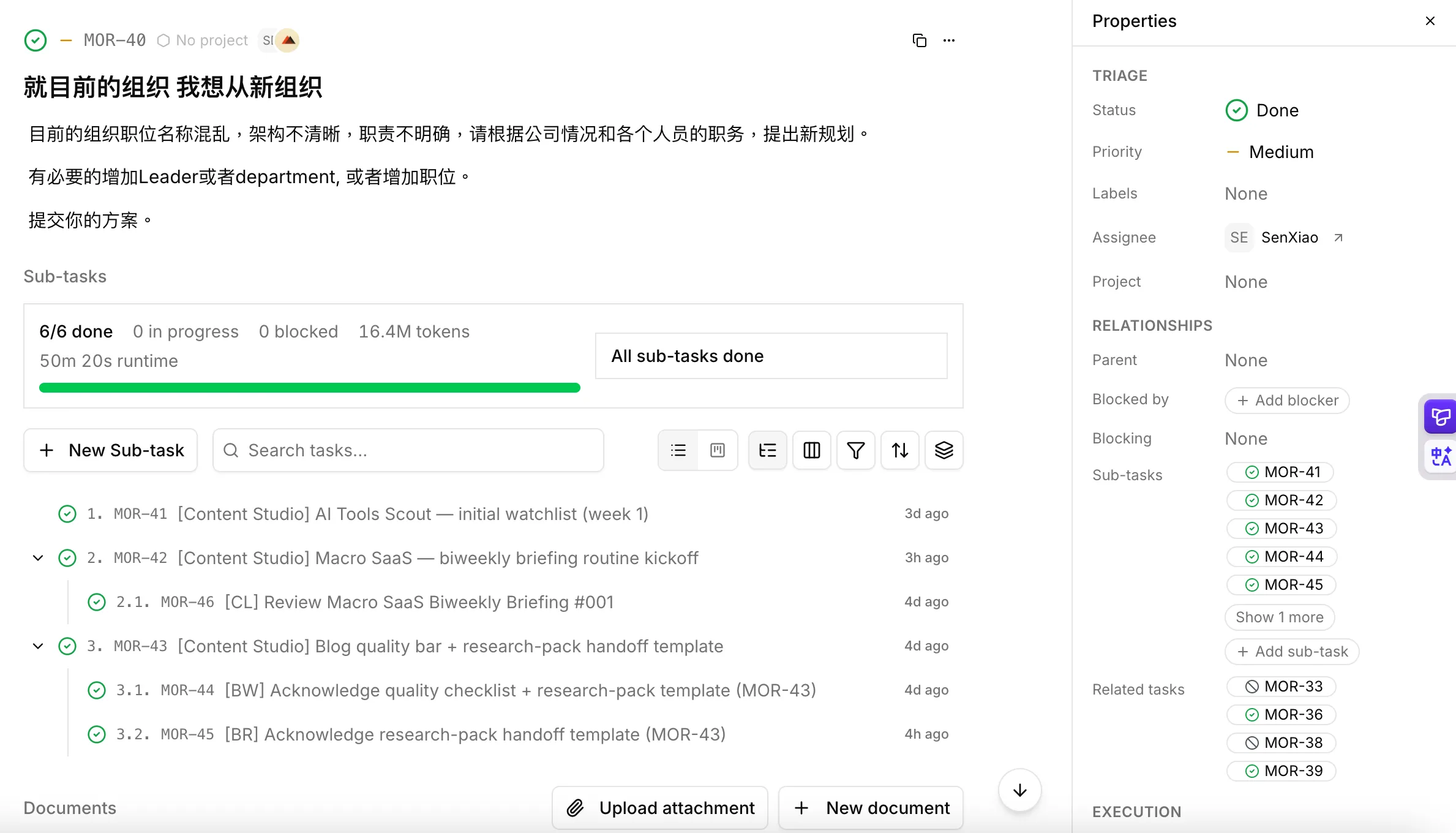Open the three-dot more options menu

(949, 40)
